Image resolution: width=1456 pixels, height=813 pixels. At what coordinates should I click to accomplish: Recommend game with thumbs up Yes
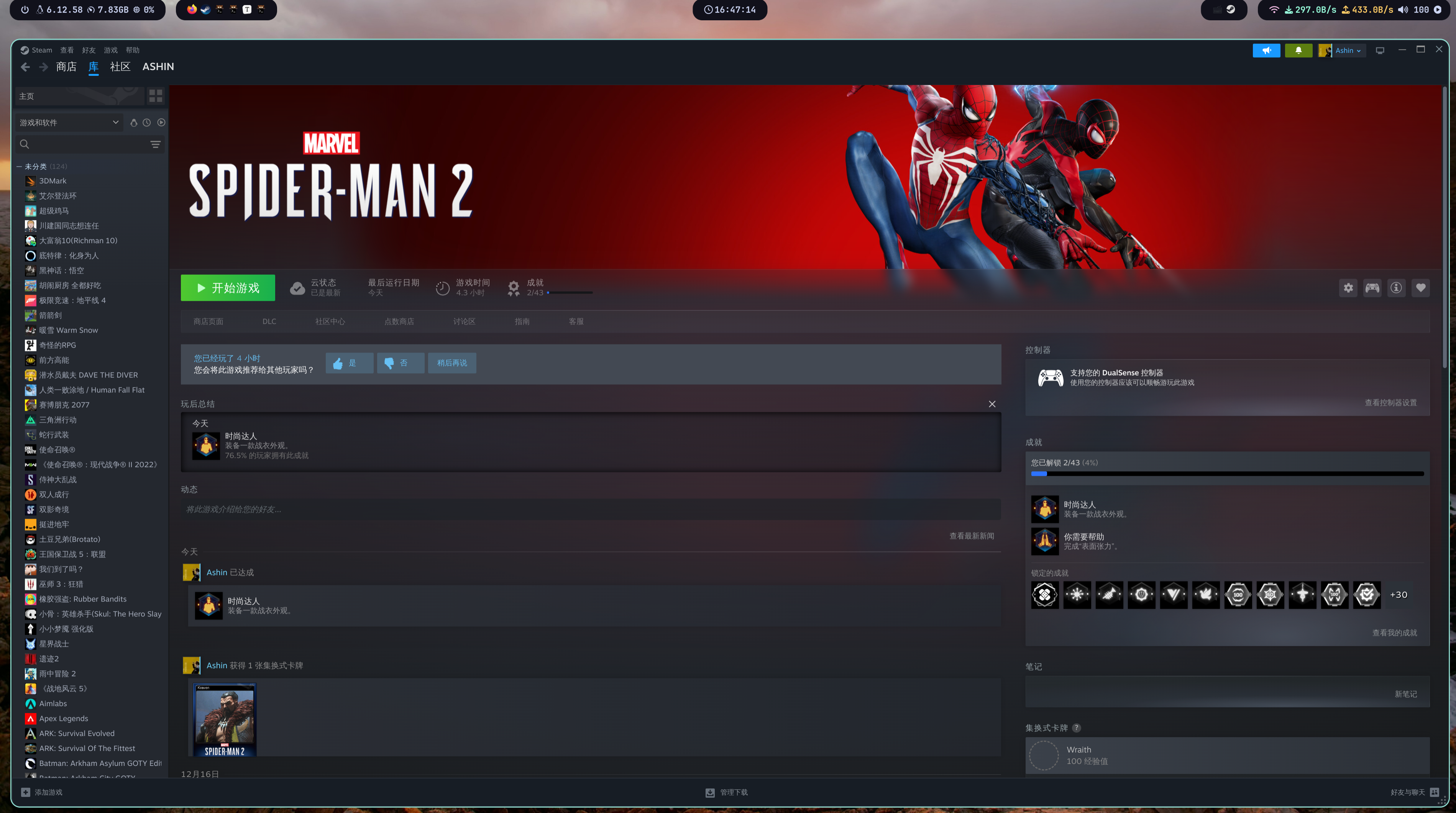[349, 363]
